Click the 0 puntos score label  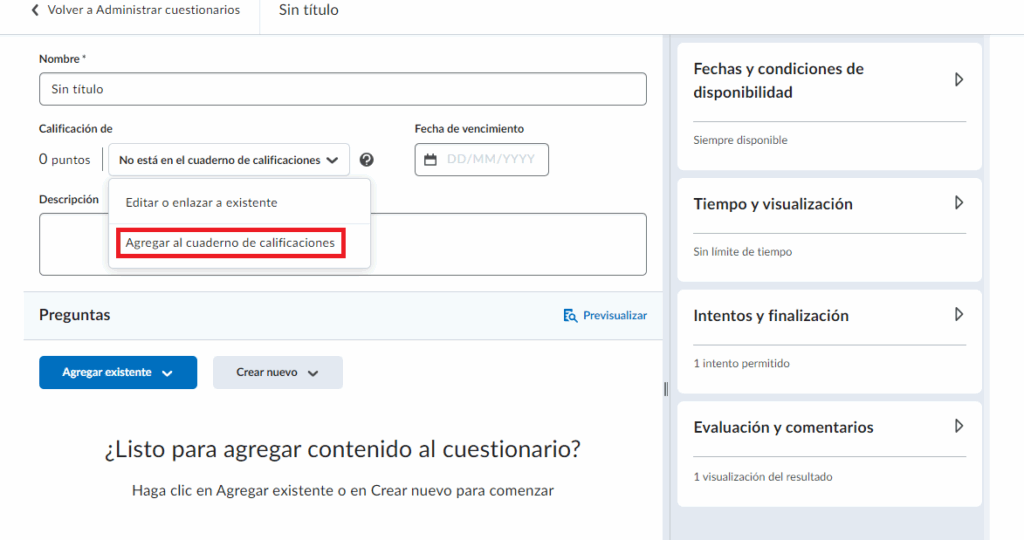click(x=64, y=160)
